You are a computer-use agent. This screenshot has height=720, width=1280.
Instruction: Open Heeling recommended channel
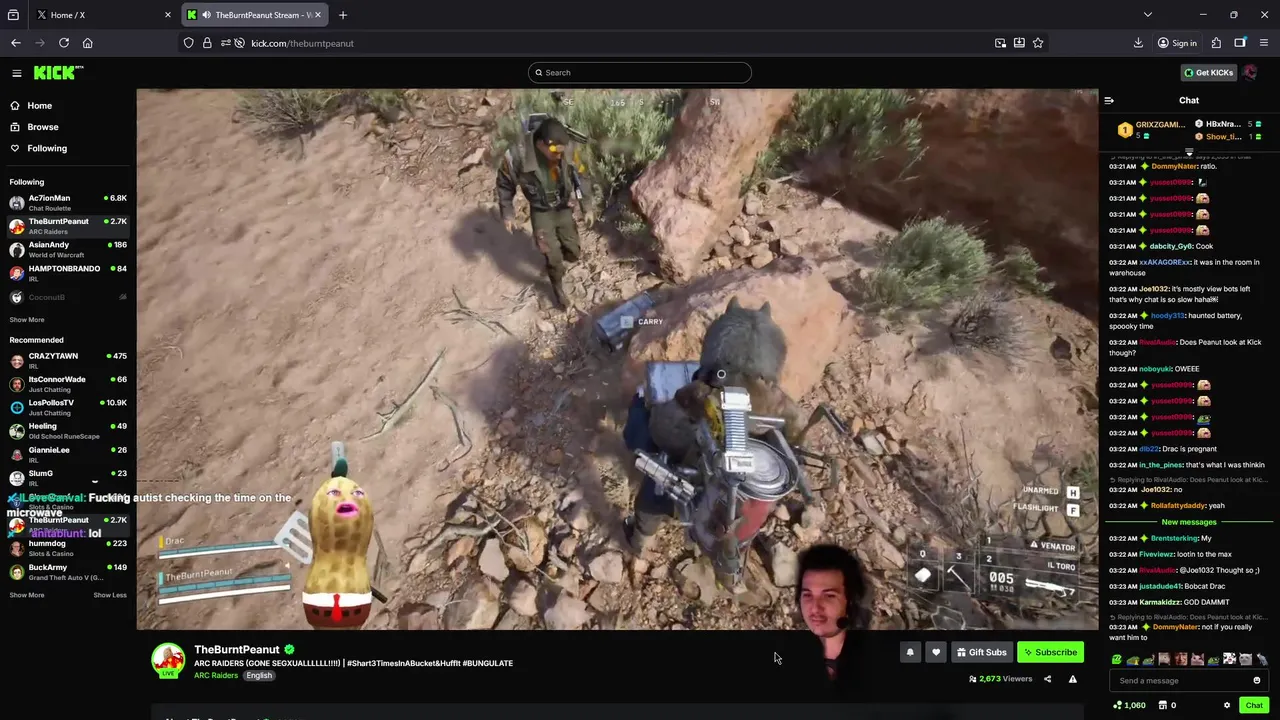point(68,431)
